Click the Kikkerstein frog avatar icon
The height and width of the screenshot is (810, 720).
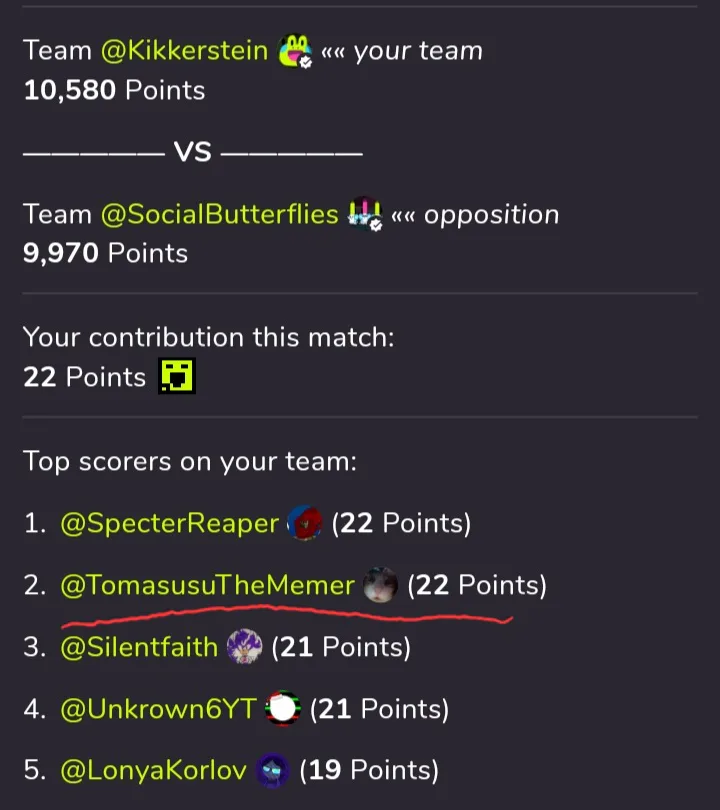point(296,51)
